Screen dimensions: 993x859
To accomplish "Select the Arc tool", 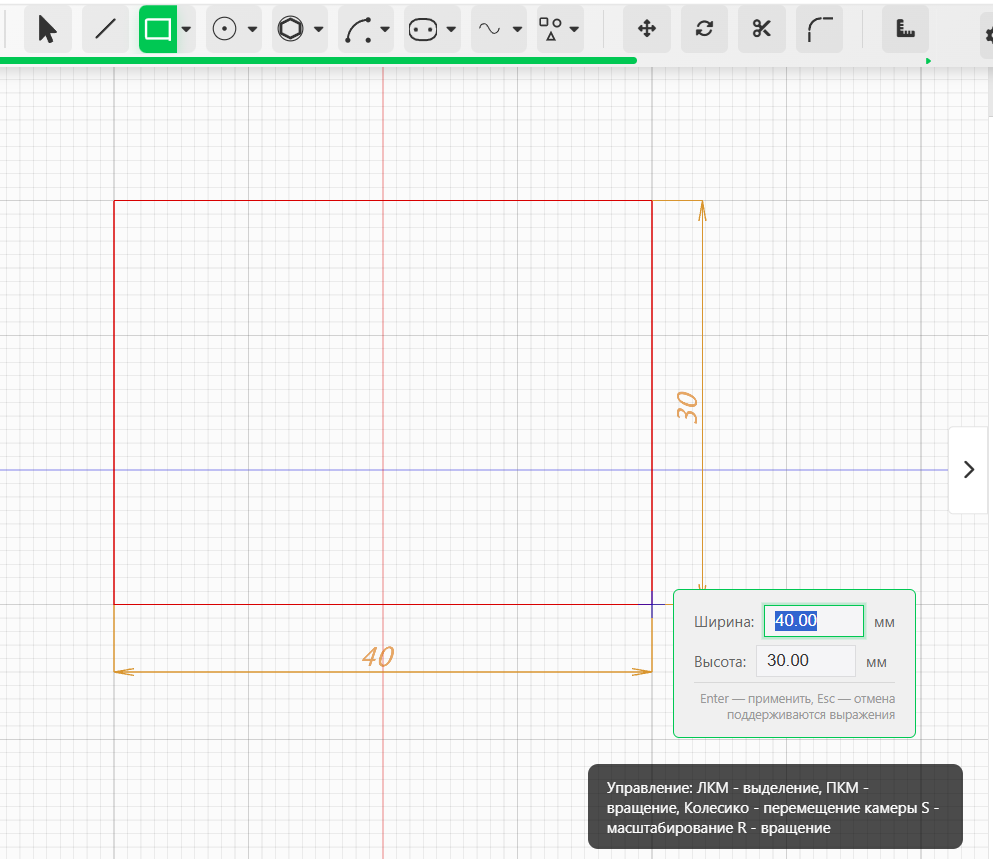I will click(x=358, y=29).
